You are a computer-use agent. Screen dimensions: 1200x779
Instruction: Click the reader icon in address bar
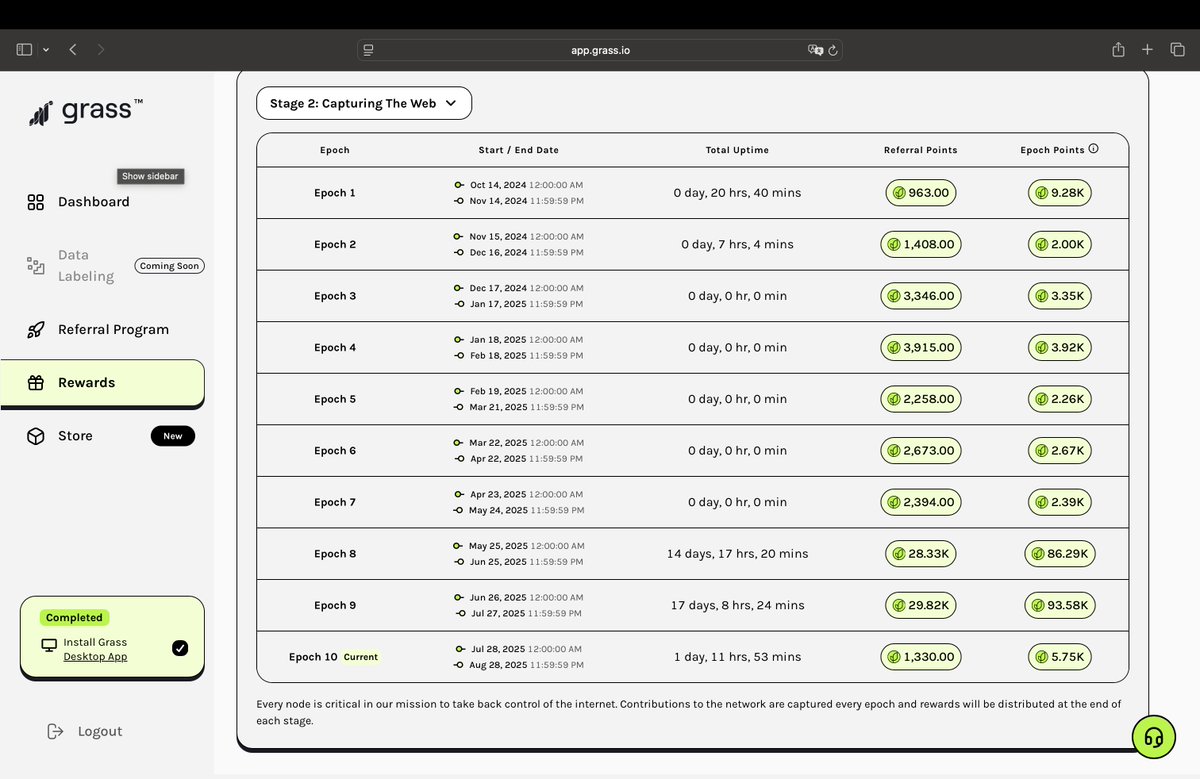[368, 50]
